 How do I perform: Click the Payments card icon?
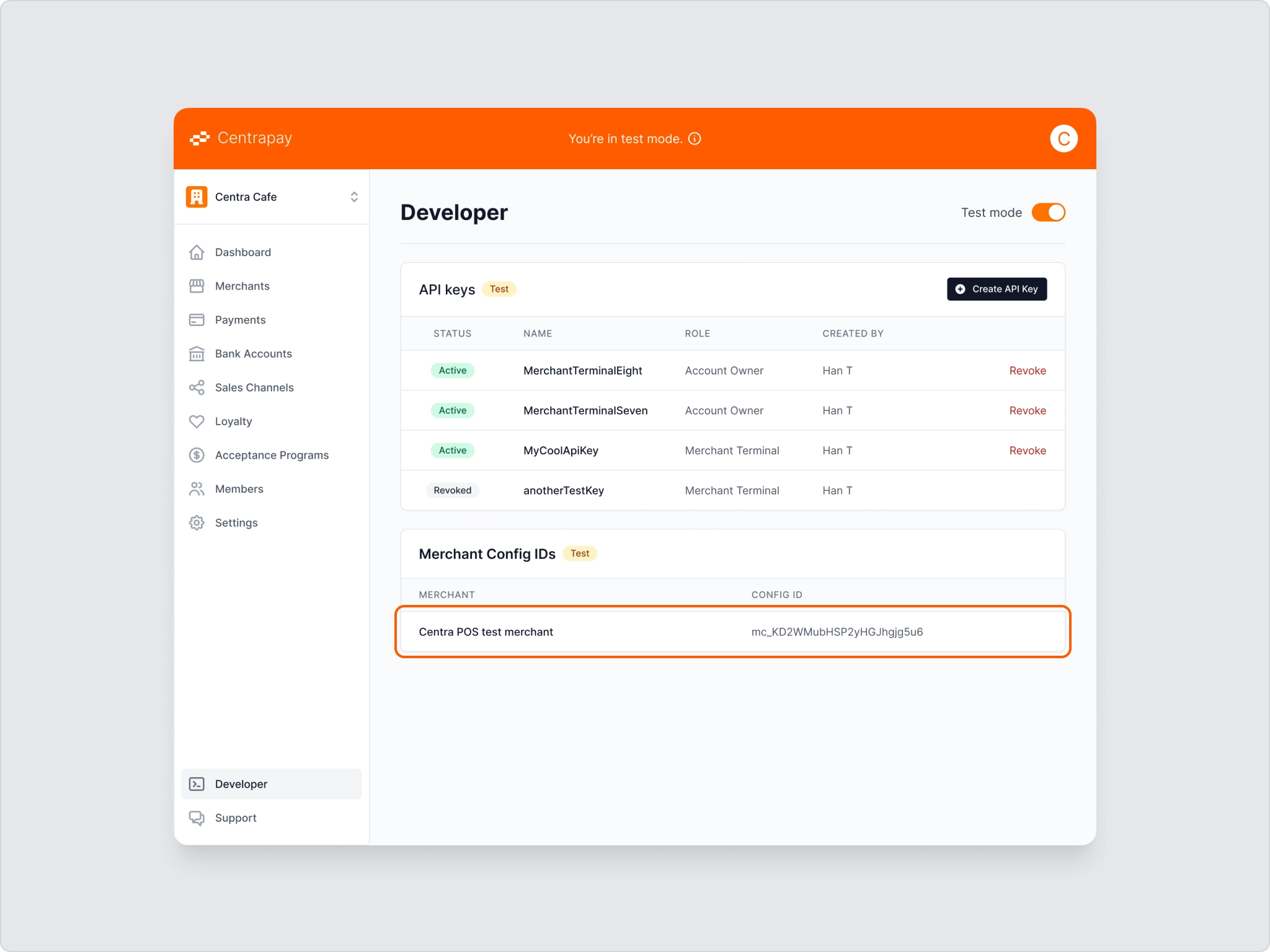click(197, 320)
